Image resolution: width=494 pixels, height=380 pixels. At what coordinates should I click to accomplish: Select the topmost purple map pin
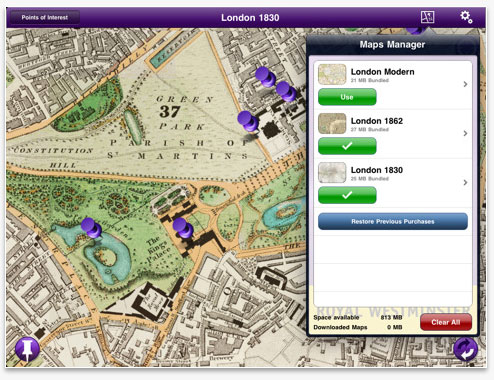[265, 77]
